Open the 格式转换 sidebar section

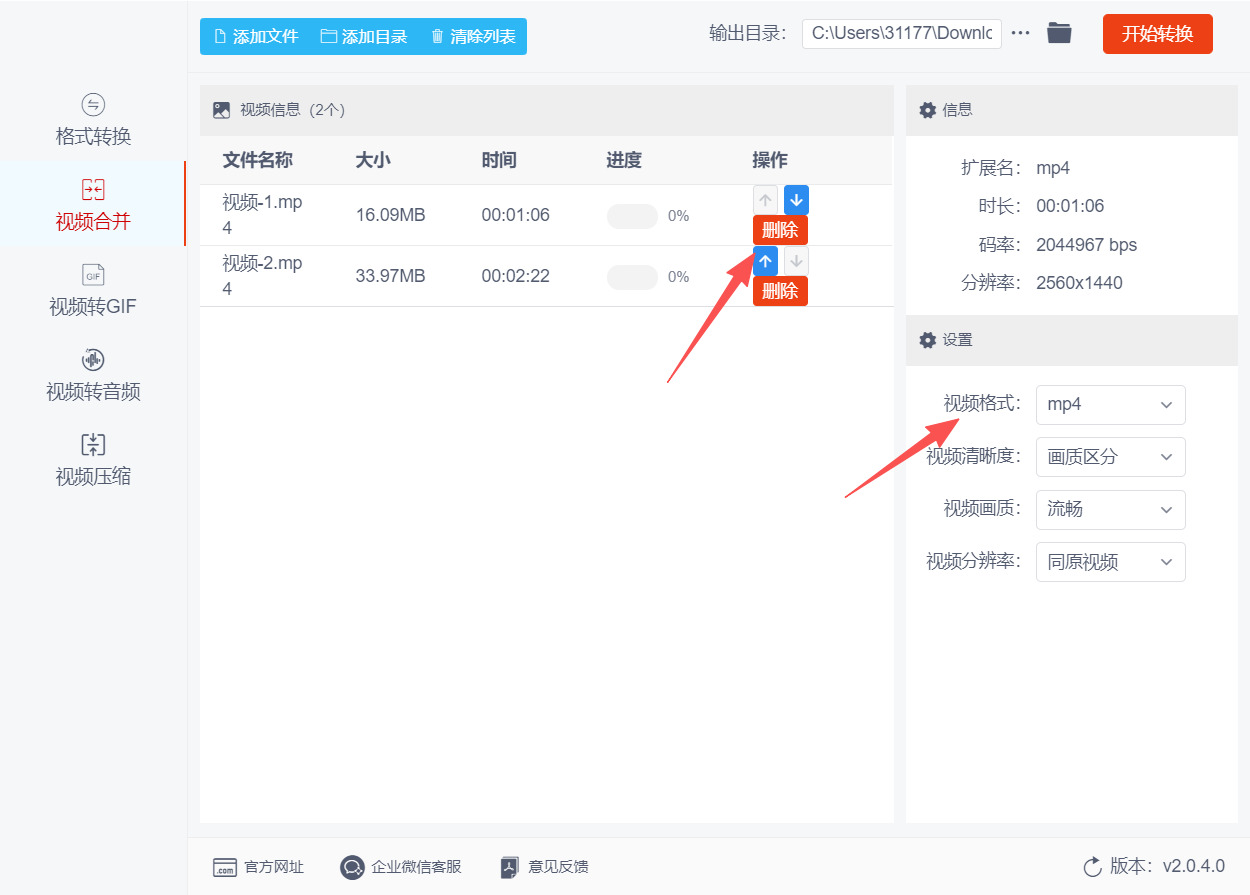click(93, 120)
